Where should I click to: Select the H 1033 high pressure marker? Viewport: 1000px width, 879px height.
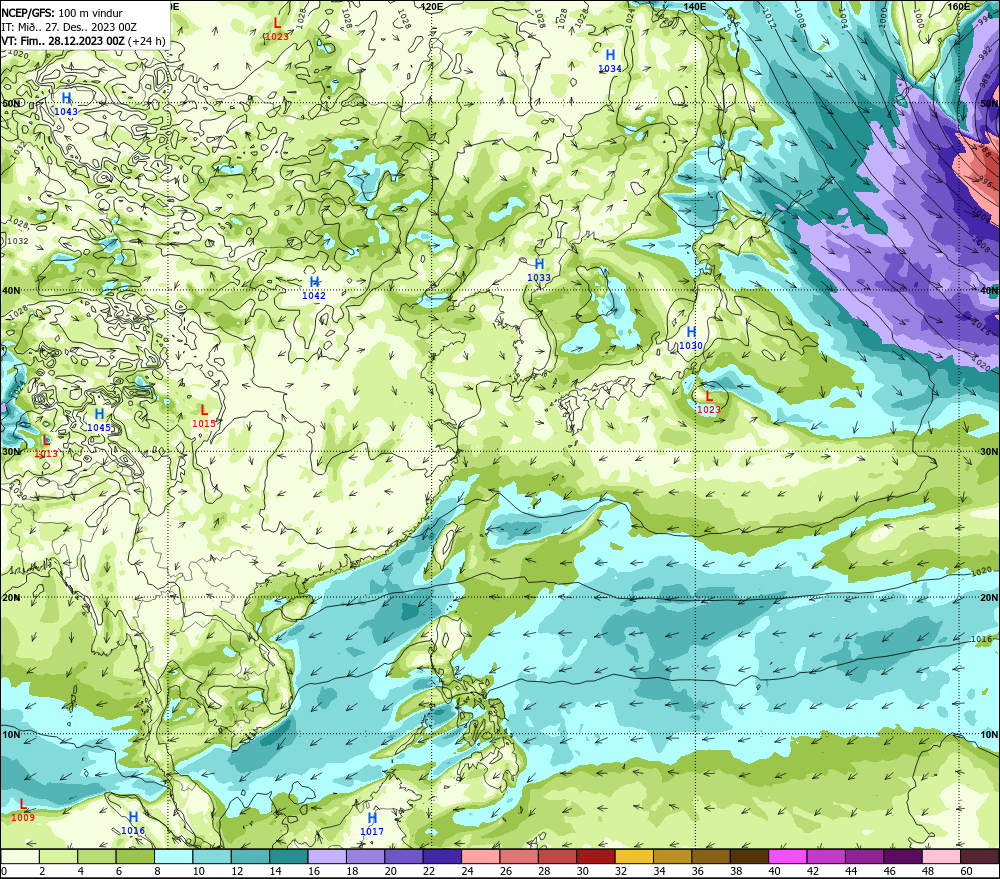[539, 270]
